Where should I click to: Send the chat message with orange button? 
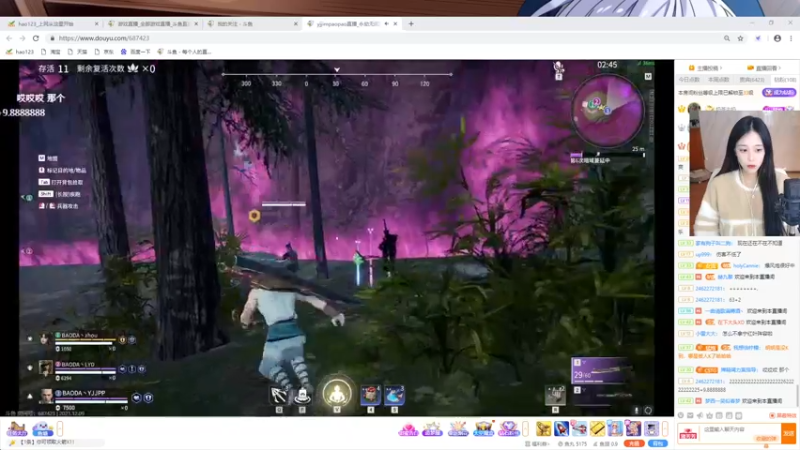788,433
